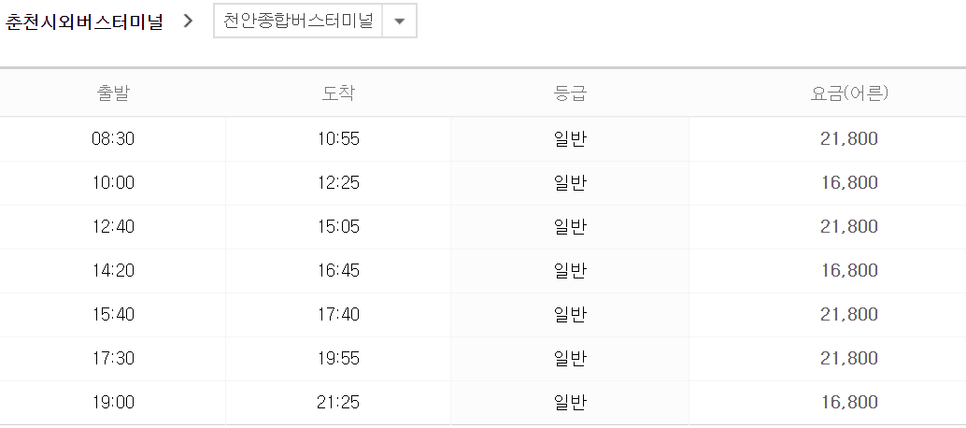Click the 16,800 fare for 10:00 bus
The image size is (966, 428).
(x=849, y=183)
